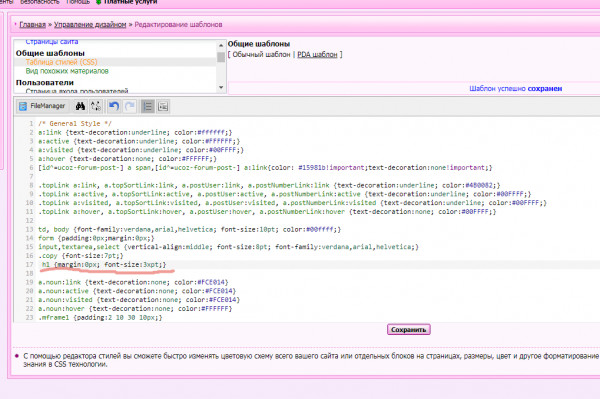Click the Пользователи list heading
Screen dimensions: 600x399
pyautogui.click(x=45, y=83)
